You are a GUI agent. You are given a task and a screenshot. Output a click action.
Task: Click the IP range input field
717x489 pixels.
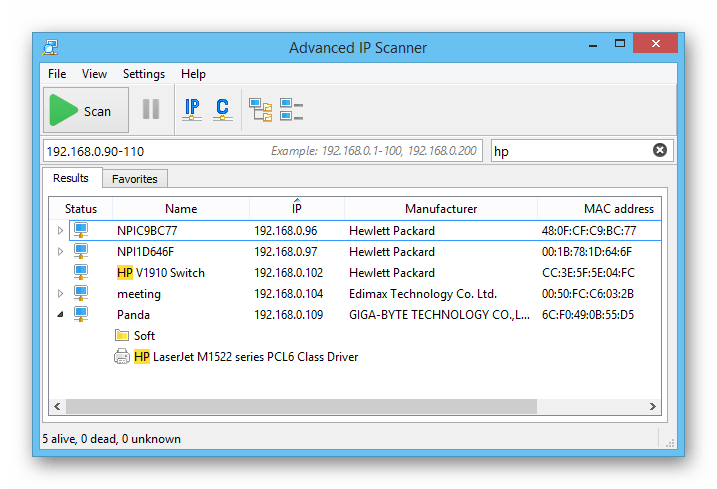pyautogui.click(x=263, y=151)
